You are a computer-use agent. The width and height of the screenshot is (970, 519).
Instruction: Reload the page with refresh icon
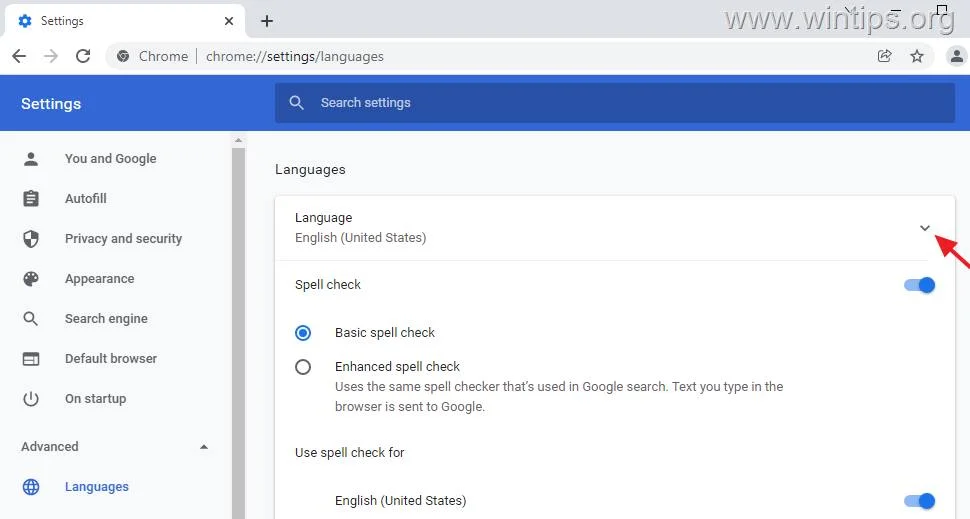click(83, 56)
